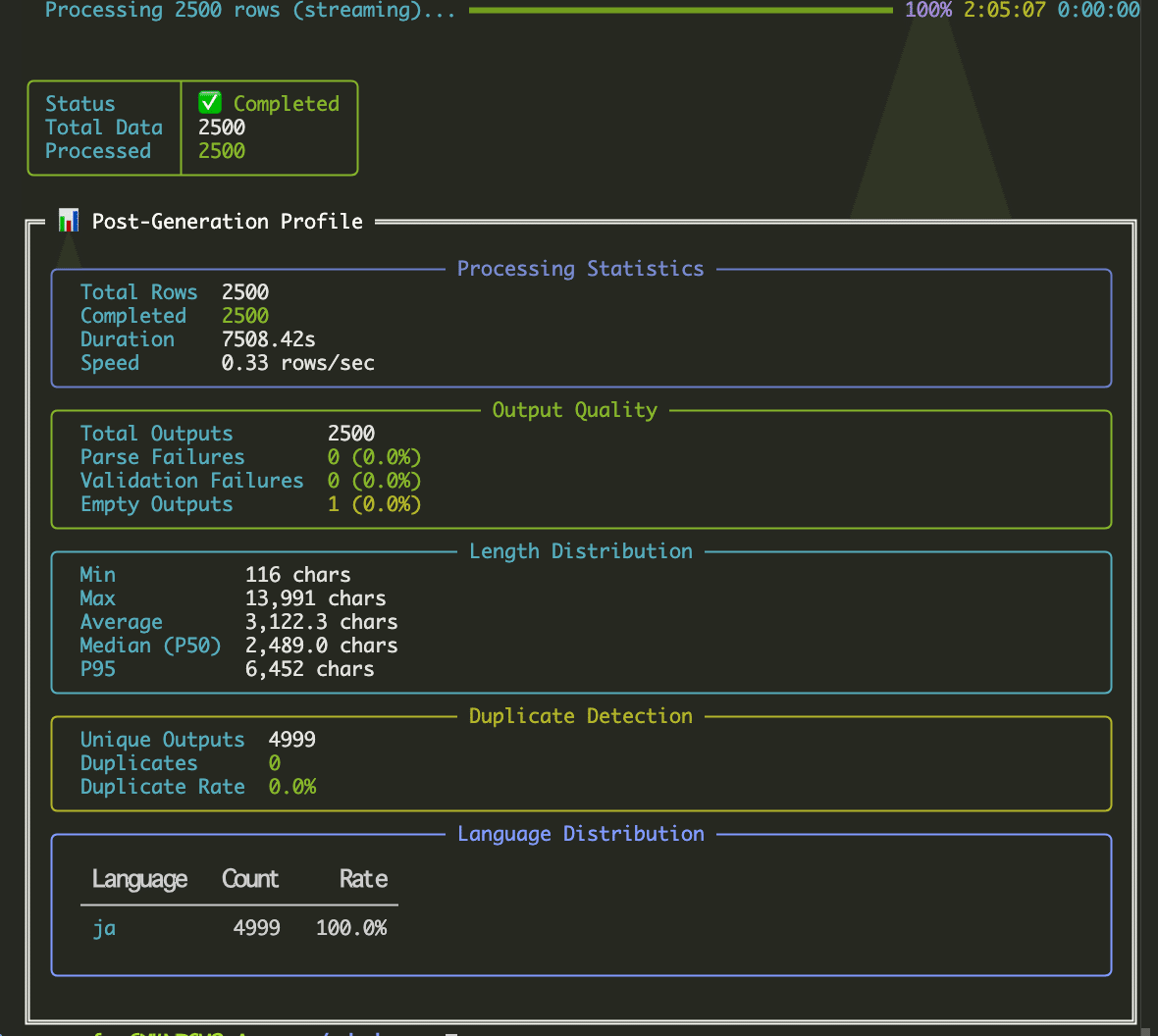Click Min value 116 chars
The image size is (1158, 1036).
(x=298, y=575)
